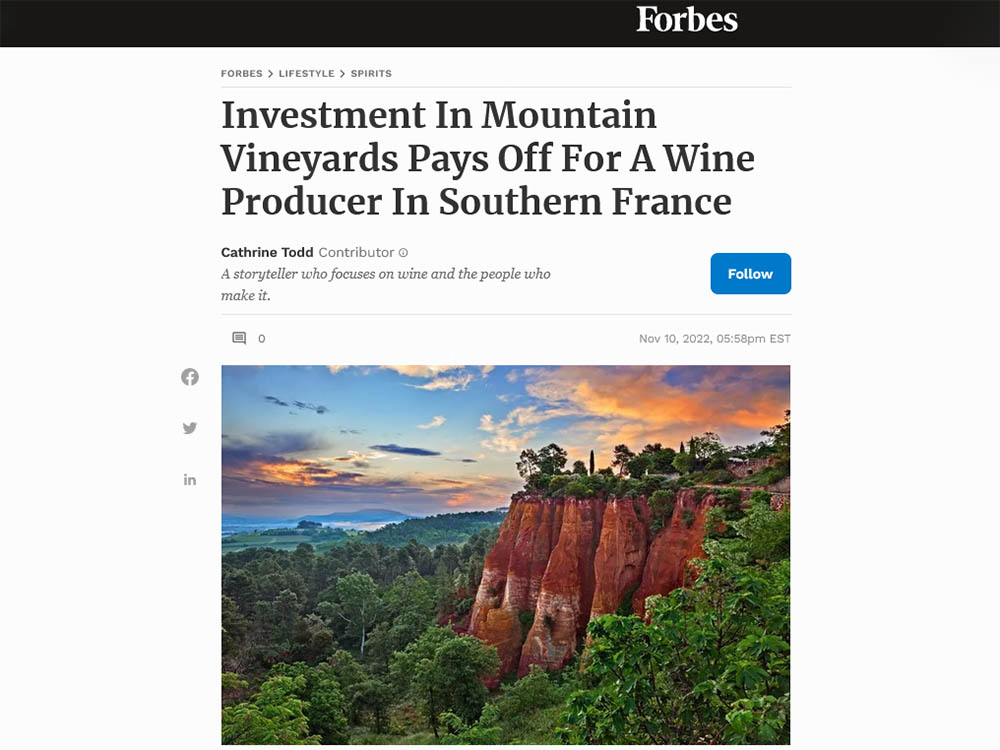Click the Forbes logo in header
This screenshot has width=1000, height=750.
(x=687, y=19)
